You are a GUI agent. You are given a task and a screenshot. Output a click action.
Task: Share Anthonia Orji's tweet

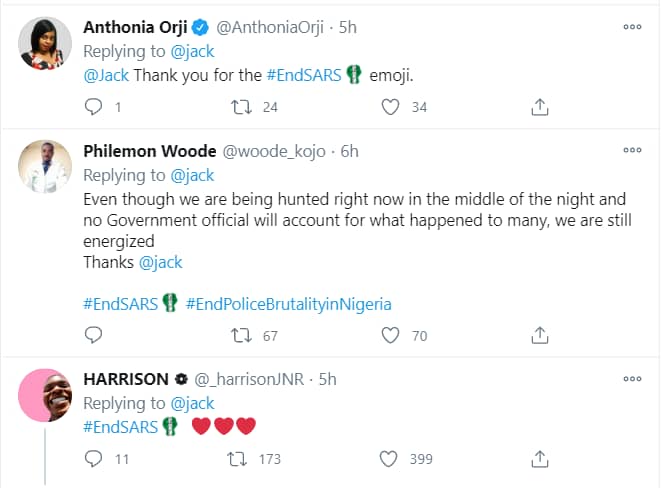point(538,106)
